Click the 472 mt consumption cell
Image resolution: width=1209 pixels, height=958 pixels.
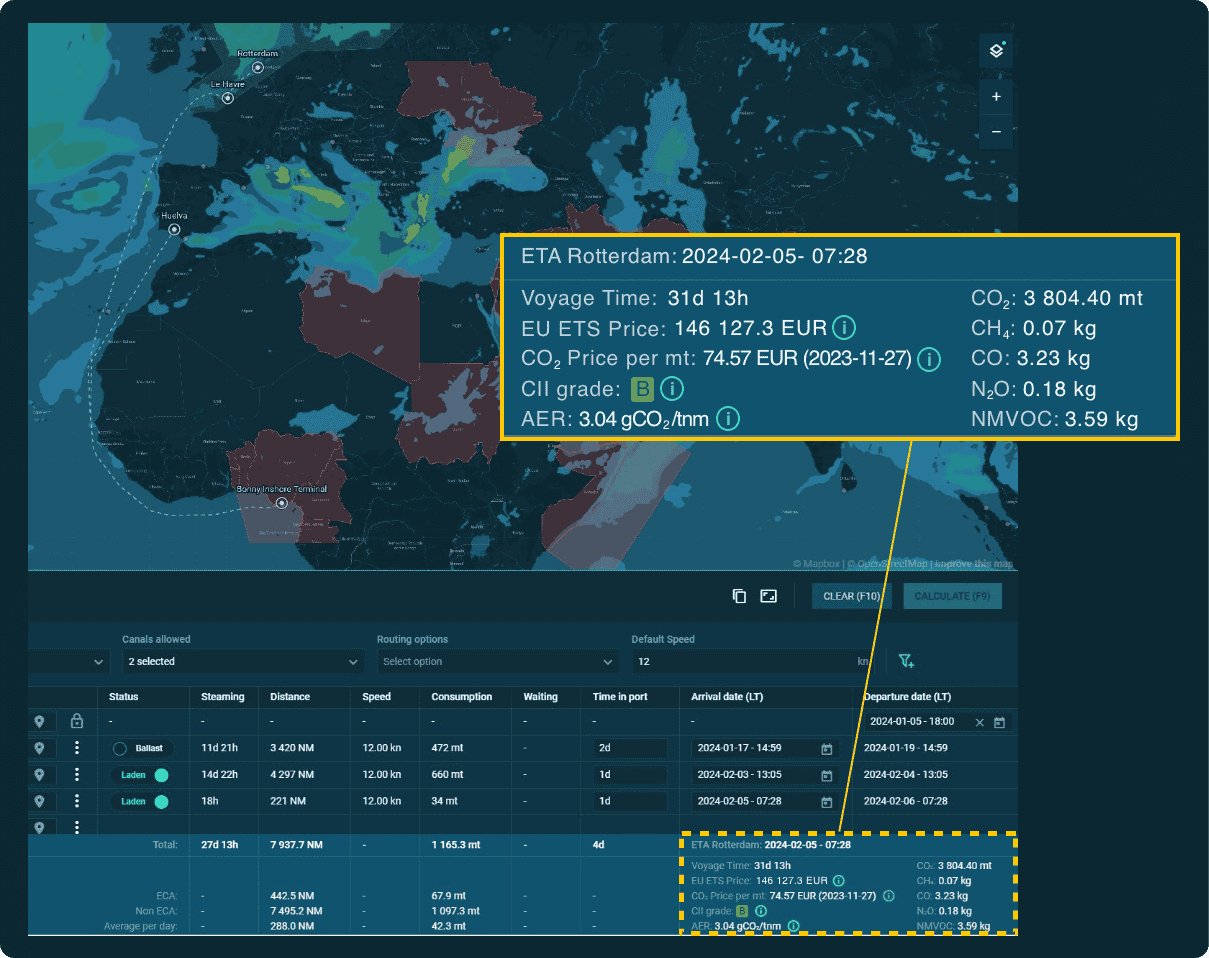447,748
